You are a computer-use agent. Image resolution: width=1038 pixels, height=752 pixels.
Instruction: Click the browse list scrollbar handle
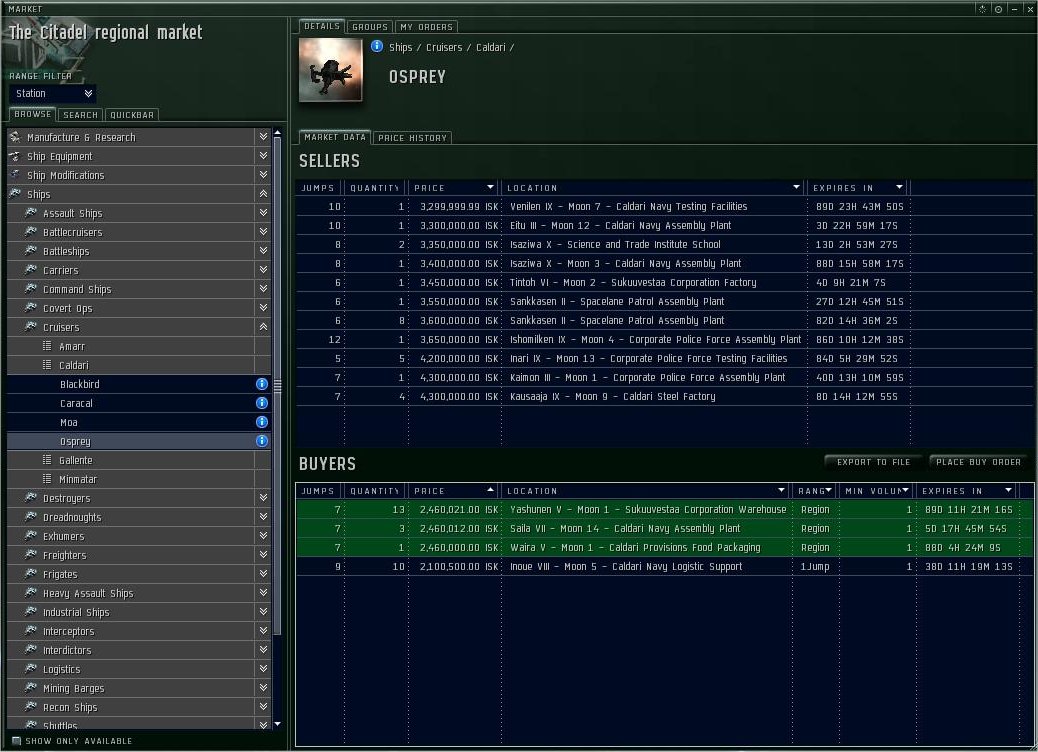click(x=277, y=386)
